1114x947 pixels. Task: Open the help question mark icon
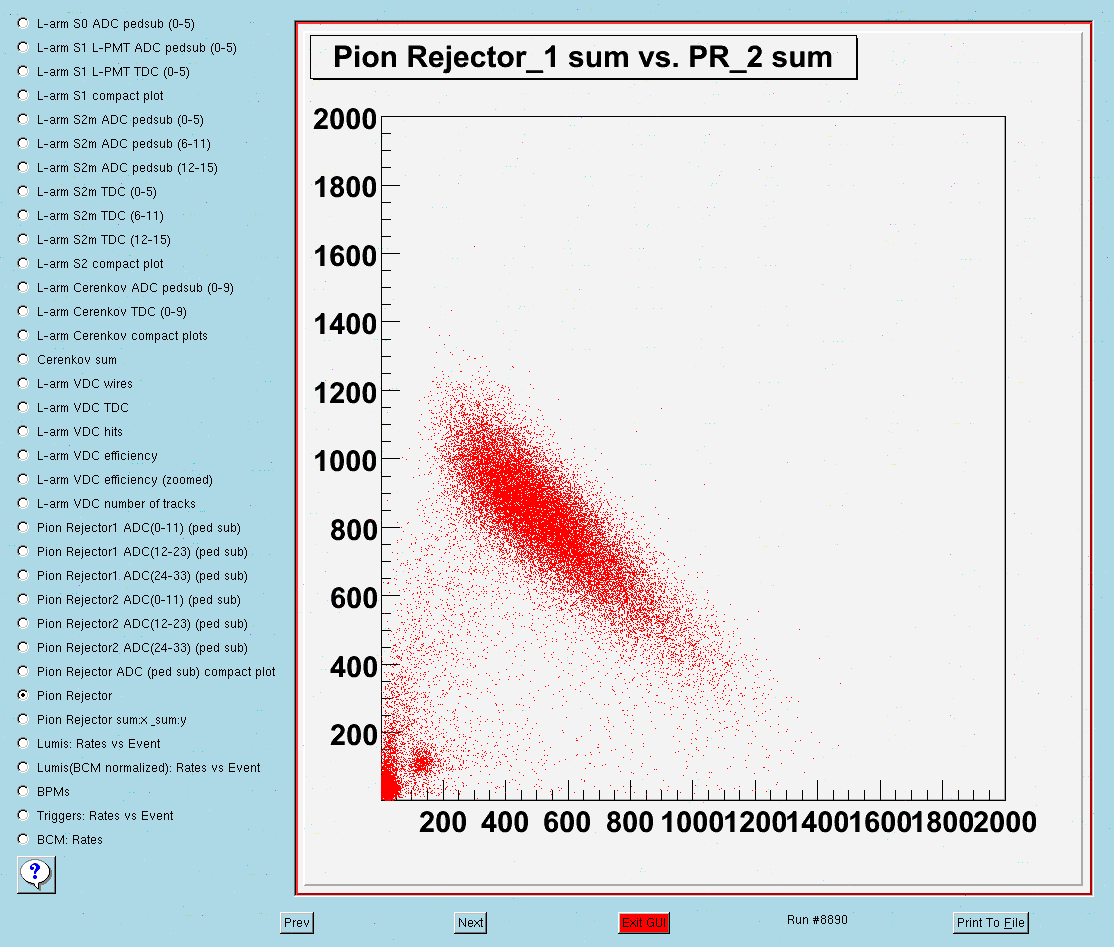[36, 875]
